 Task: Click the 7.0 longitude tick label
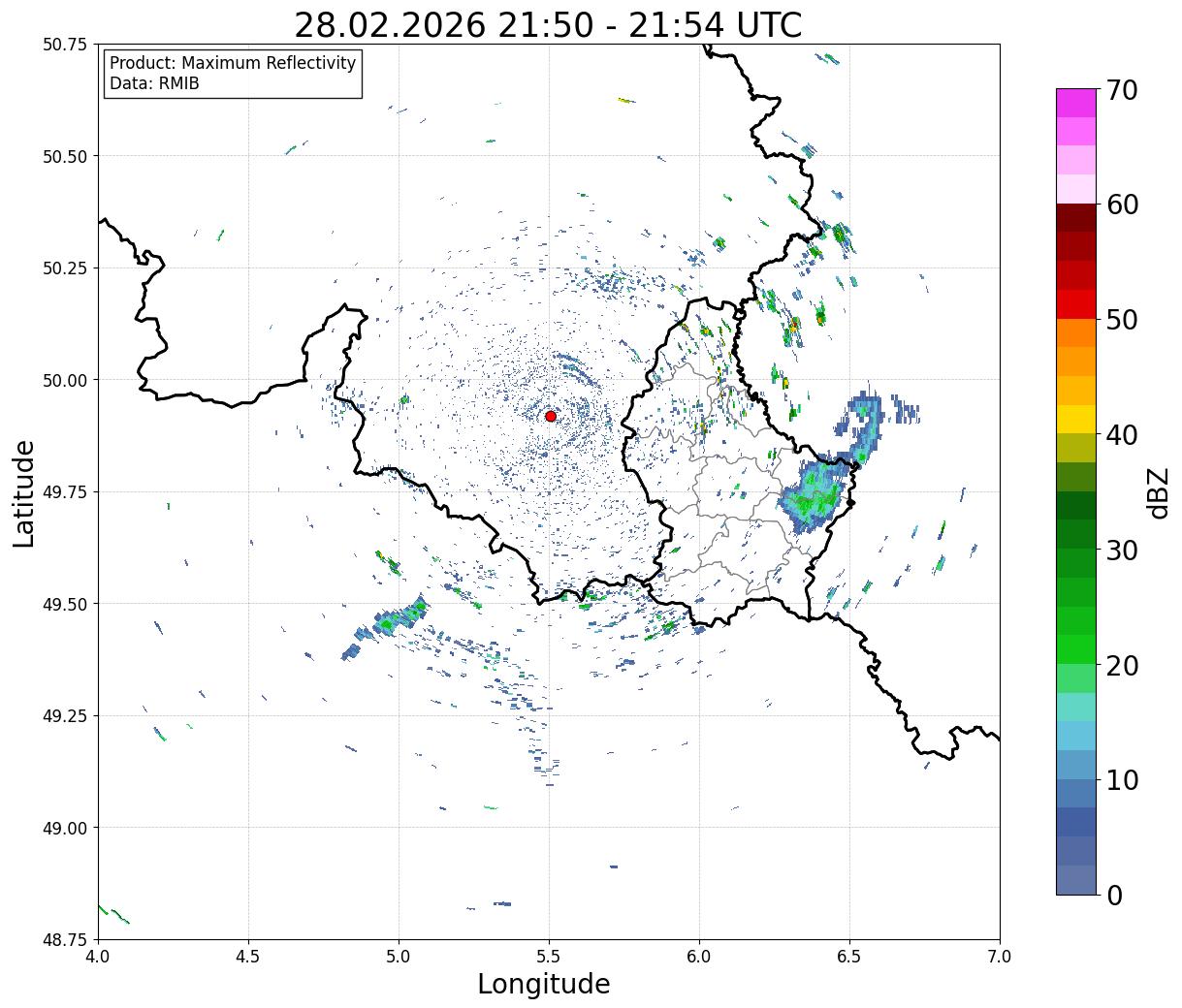pyautogui.click(x=1000, y=956)
